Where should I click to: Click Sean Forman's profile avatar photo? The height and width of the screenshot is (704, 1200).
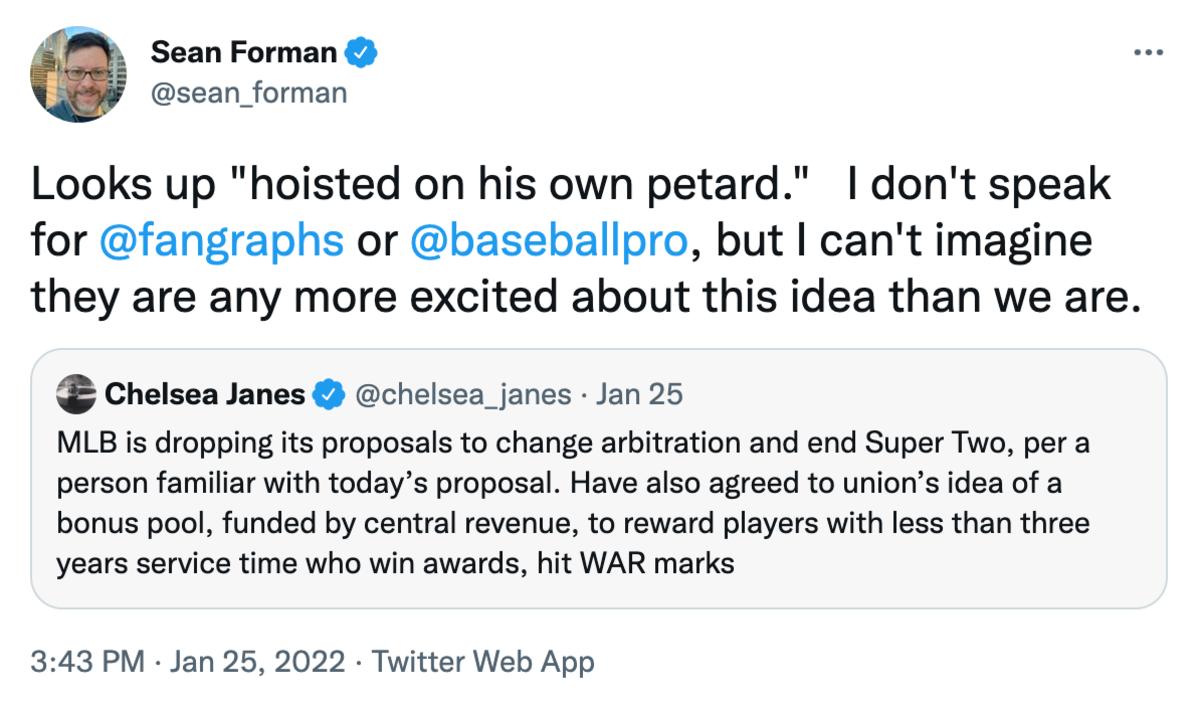(79, 75)
